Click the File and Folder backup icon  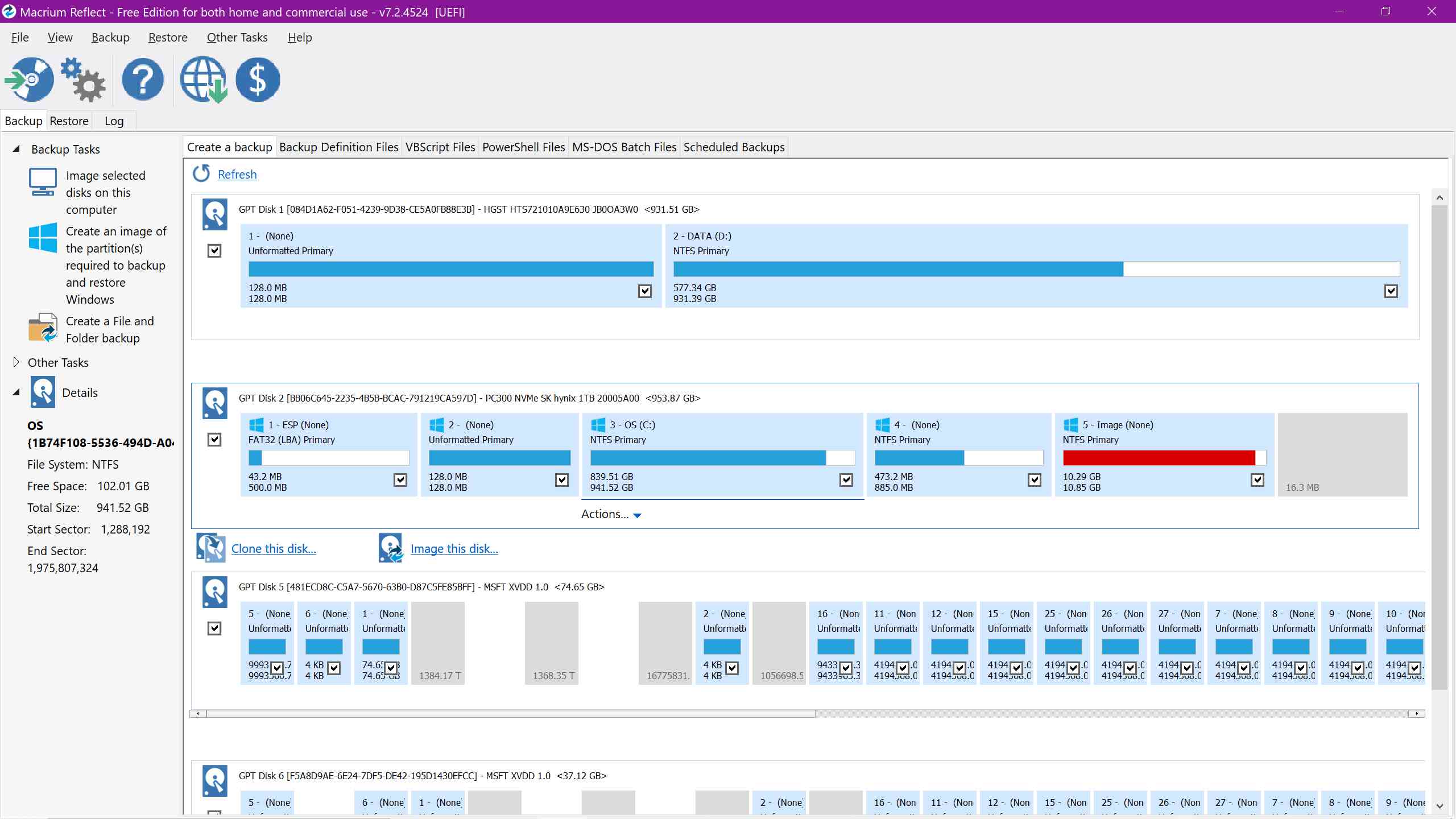click(x=43, y=328)
